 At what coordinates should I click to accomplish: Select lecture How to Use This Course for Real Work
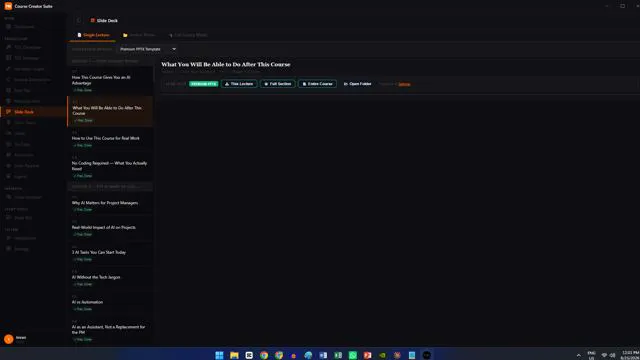(x=110, y=140)
